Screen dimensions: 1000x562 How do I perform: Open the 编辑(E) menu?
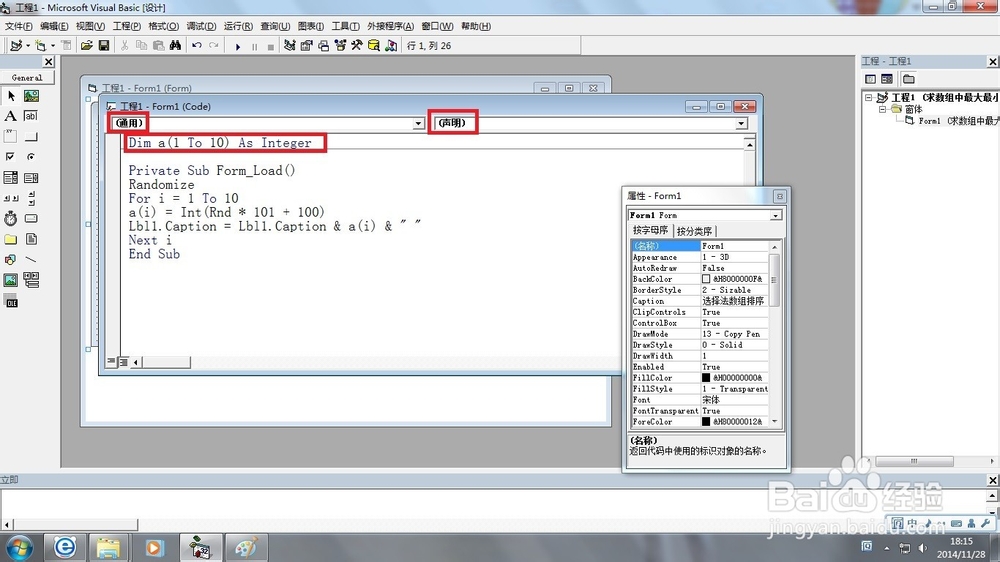[x=54, y=26]
